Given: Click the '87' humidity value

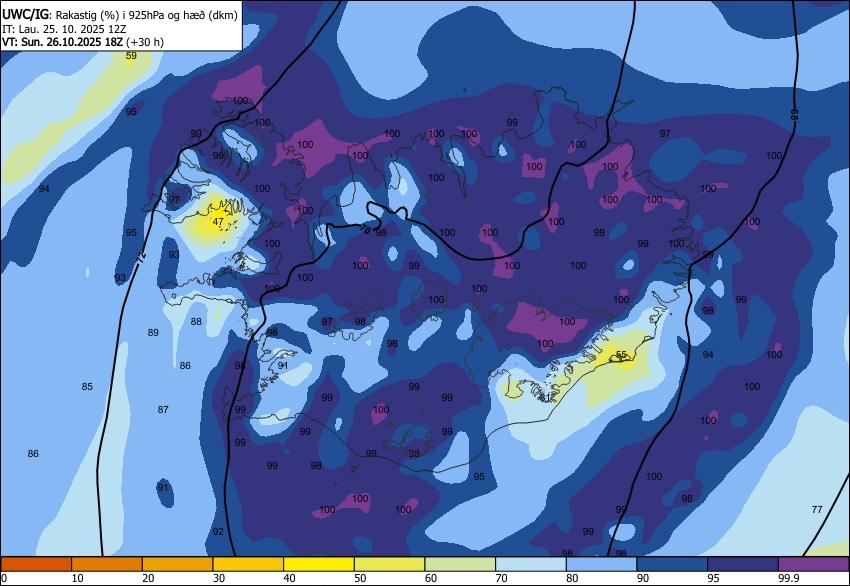Looking at the screenshot, I should tap(163, 410).
